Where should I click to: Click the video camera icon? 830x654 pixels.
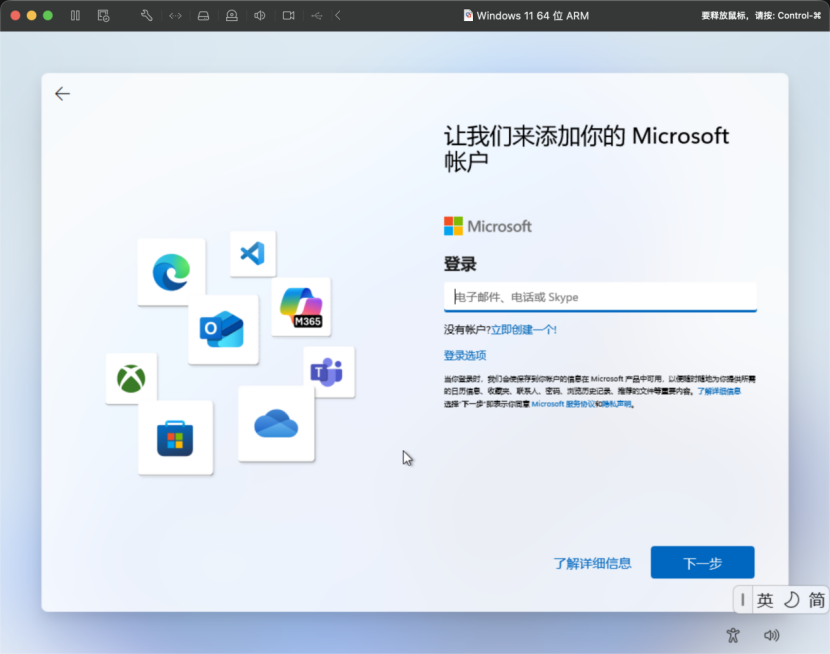click(288, 15)
